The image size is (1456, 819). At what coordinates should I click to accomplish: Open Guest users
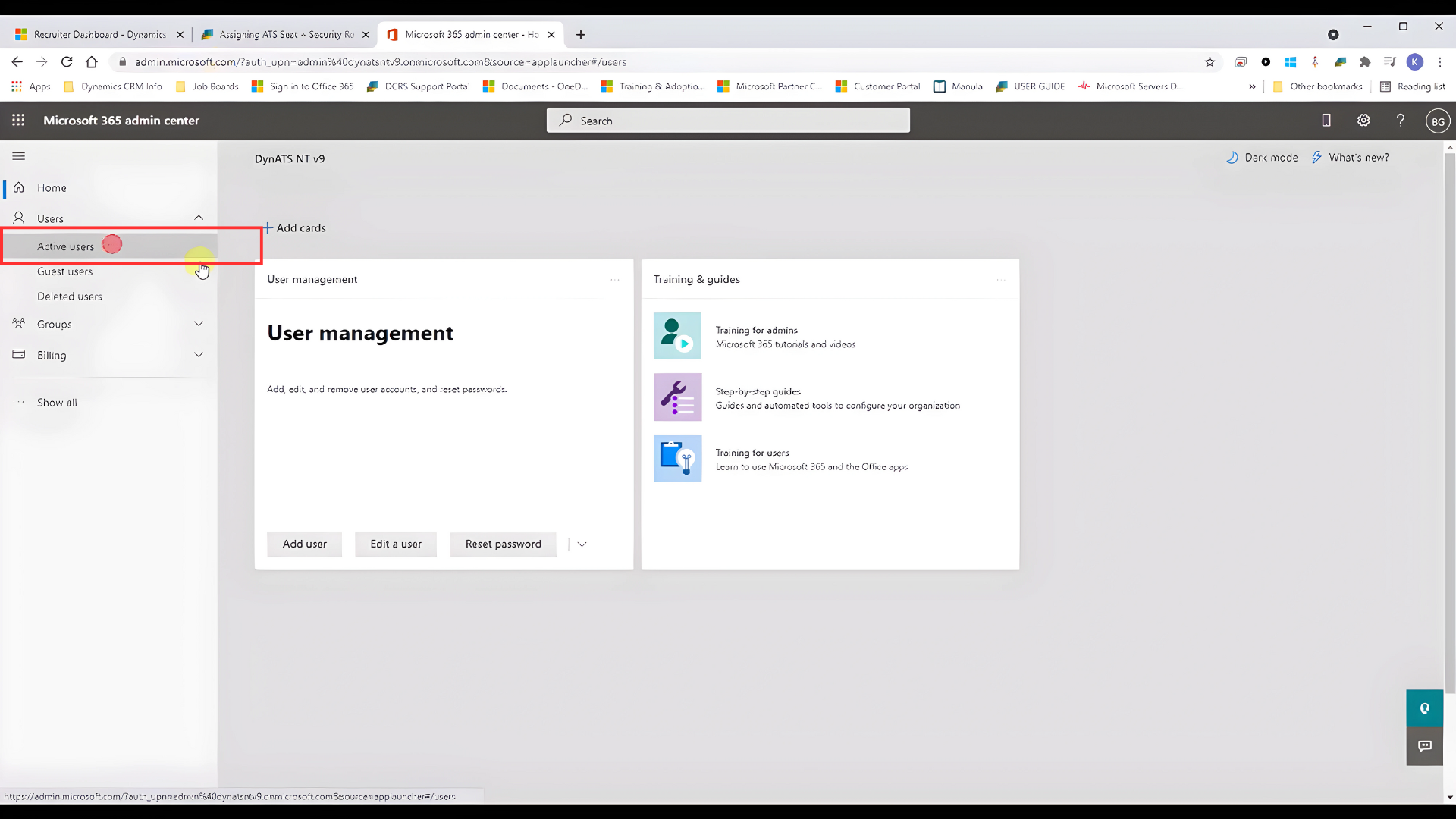(x=64, y=271)
